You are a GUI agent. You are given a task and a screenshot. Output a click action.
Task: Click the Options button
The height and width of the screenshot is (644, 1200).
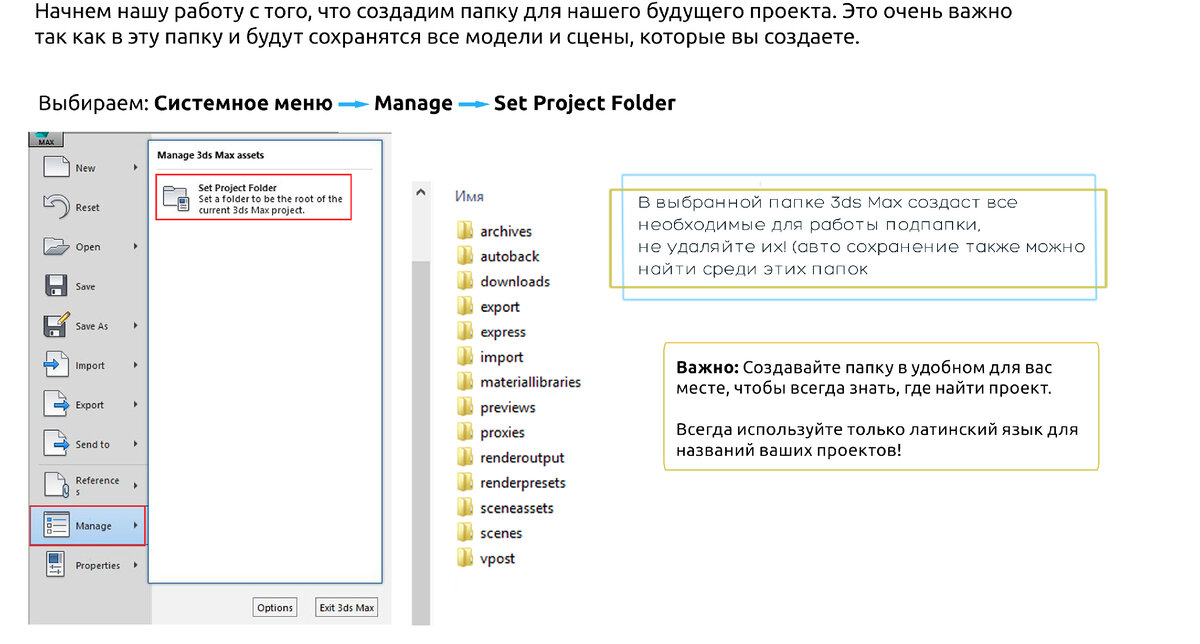pos(275,607)
